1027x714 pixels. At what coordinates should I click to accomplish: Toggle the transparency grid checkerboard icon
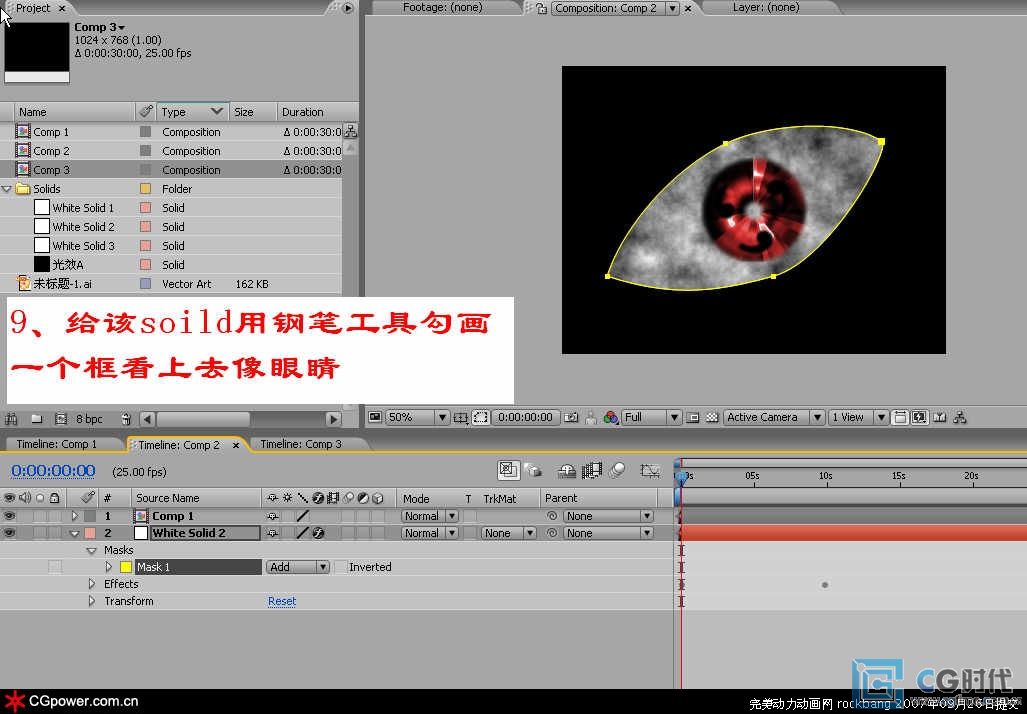coord(711,417)
